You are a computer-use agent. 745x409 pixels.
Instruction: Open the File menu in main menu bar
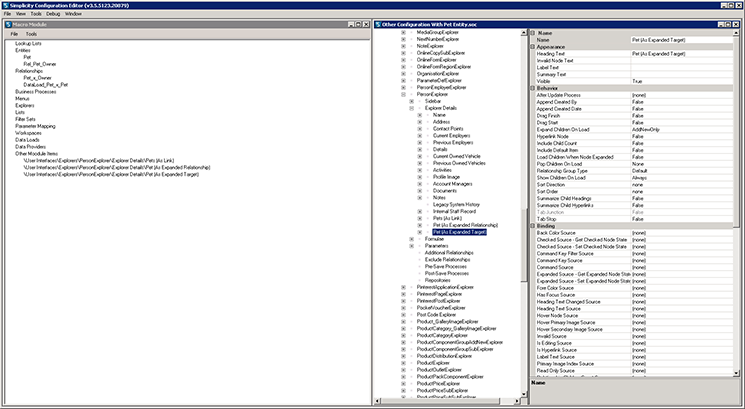7,14
